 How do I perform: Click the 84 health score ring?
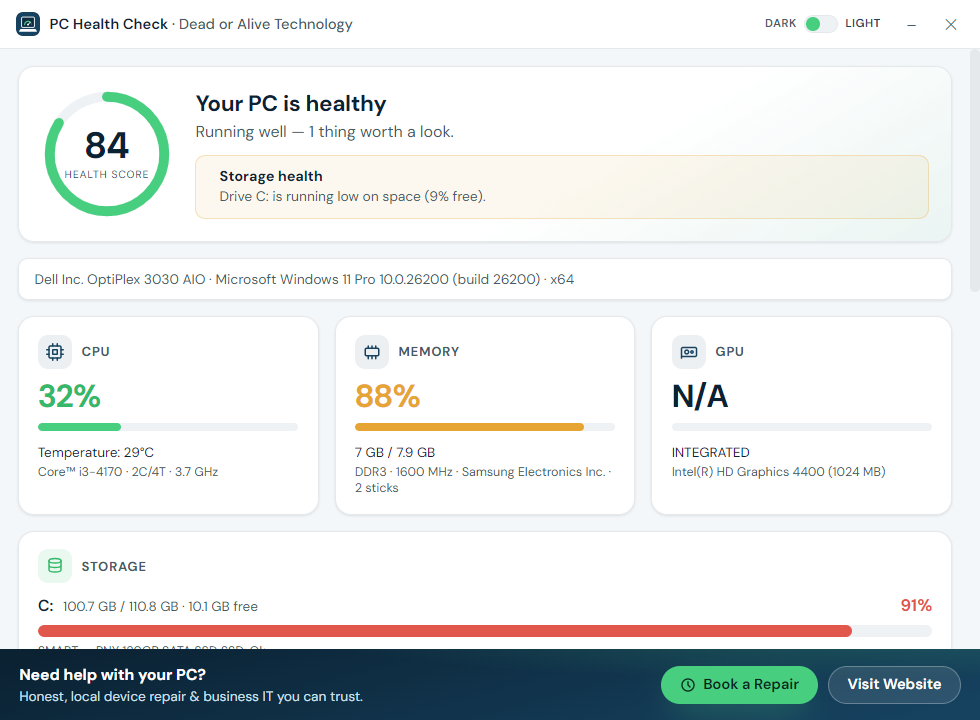tap(107, 154)
